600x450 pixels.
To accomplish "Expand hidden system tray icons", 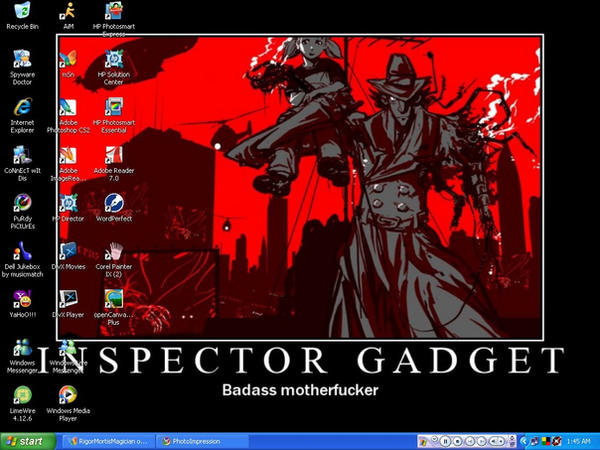I will (x=524, y=441).
